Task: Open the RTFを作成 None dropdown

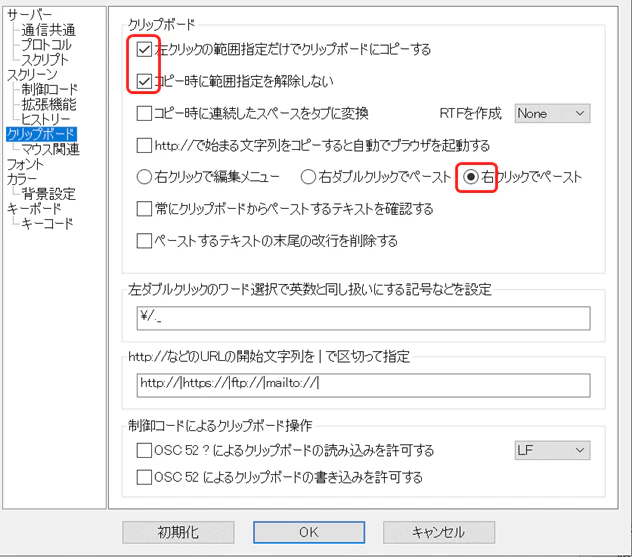Action: click(552, 113)
